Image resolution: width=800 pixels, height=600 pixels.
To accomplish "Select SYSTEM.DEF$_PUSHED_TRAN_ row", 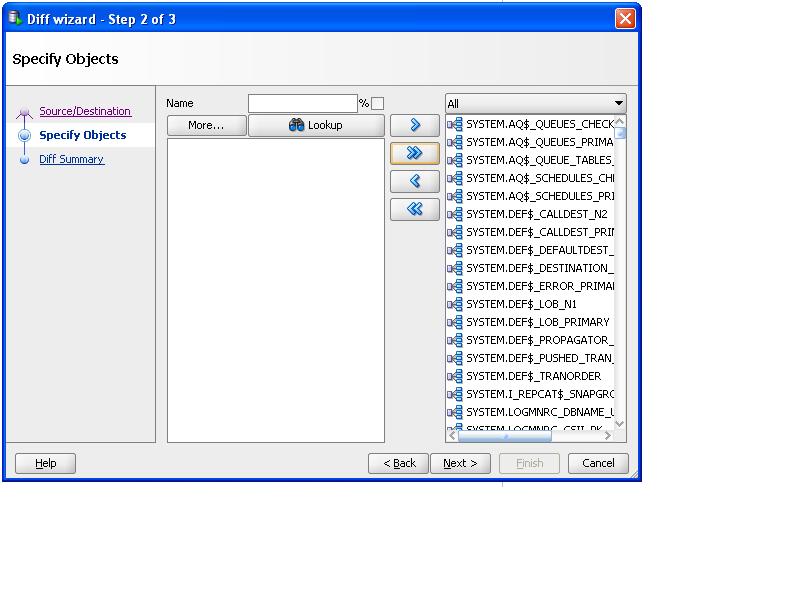I will [531, 358].
